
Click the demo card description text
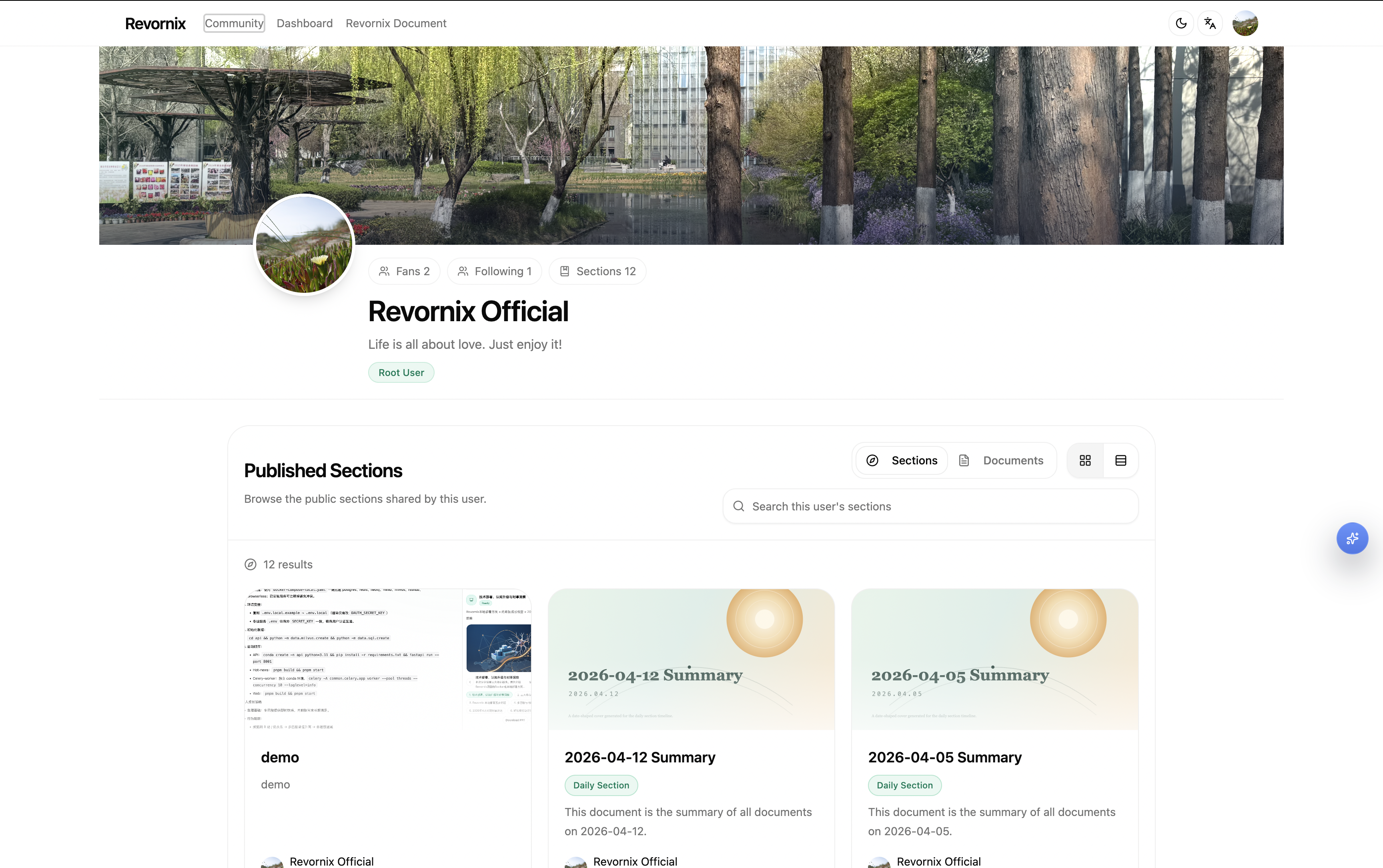click(x=275, y=784)
